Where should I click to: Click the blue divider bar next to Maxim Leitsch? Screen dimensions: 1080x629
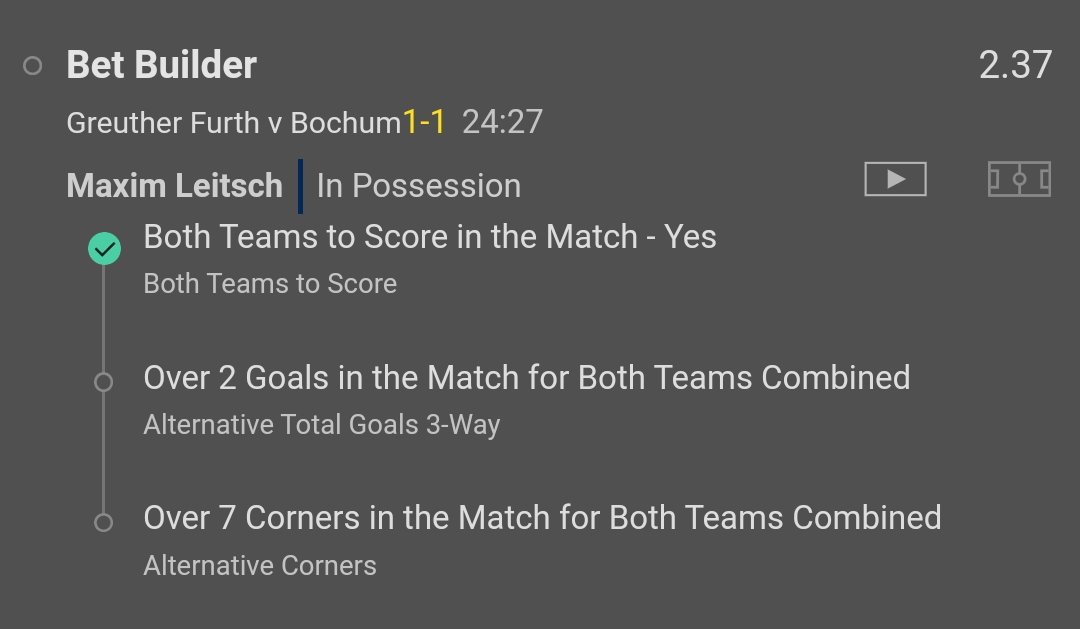pyautogui.click(x=300, y=186)
